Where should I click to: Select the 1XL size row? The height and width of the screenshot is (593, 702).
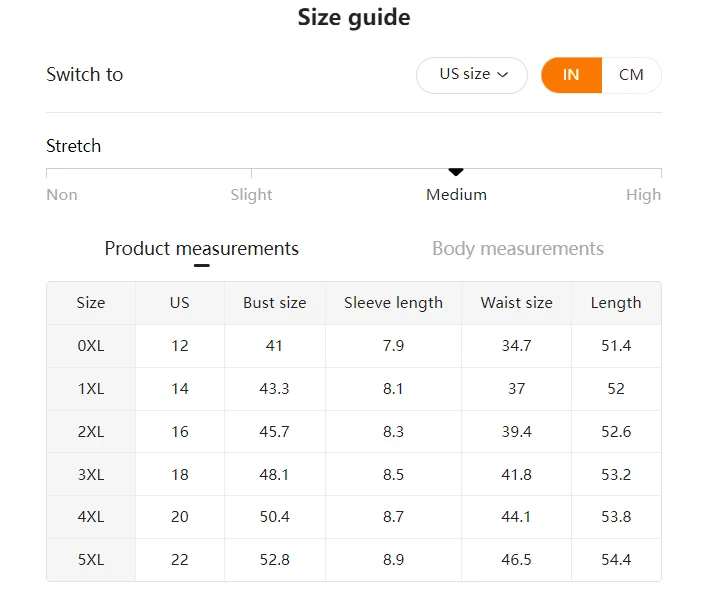click(91, 389)
